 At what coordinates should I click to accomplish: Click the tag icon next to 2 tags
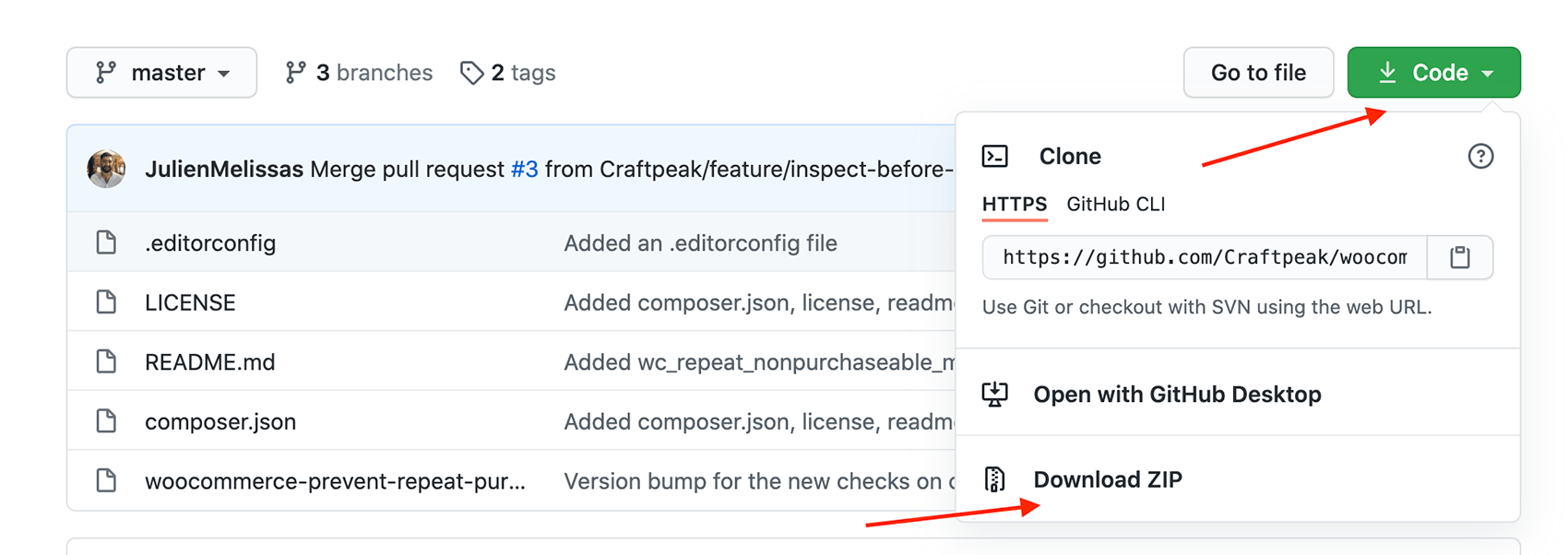click(471, 73)
